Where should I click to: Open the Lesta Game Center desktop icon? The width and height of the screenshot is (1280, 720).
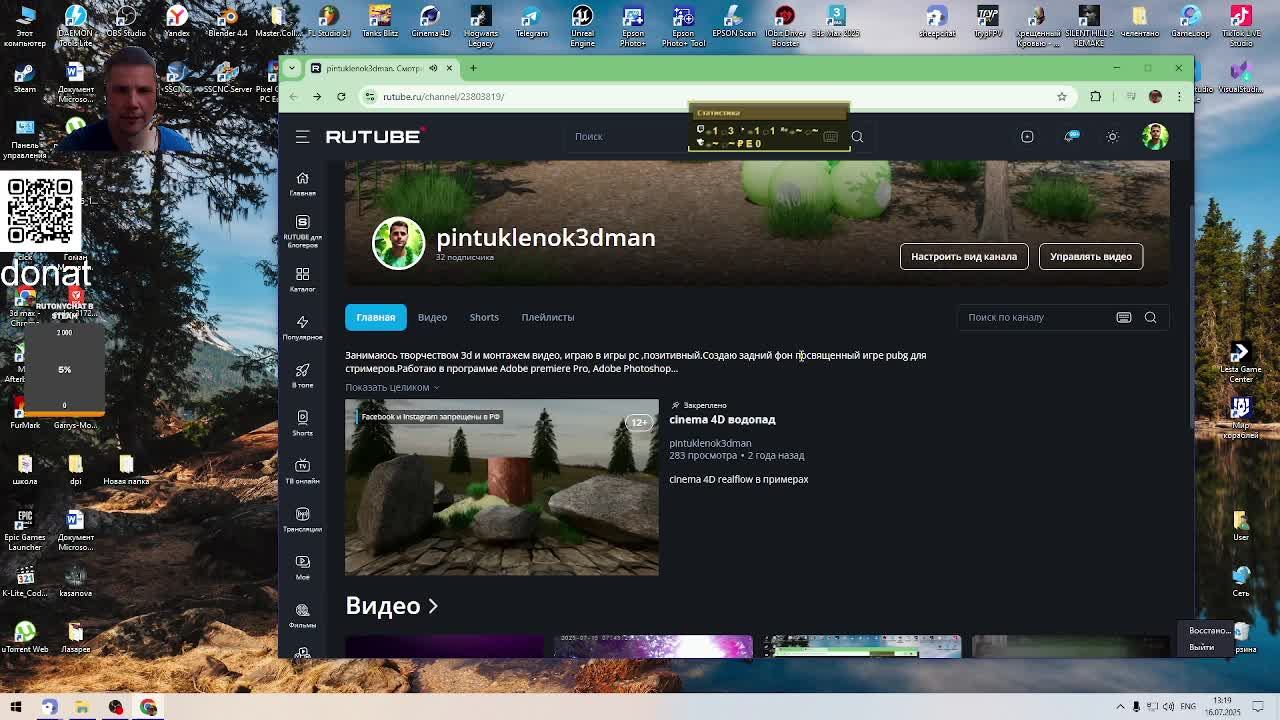tap(1241, 362)
